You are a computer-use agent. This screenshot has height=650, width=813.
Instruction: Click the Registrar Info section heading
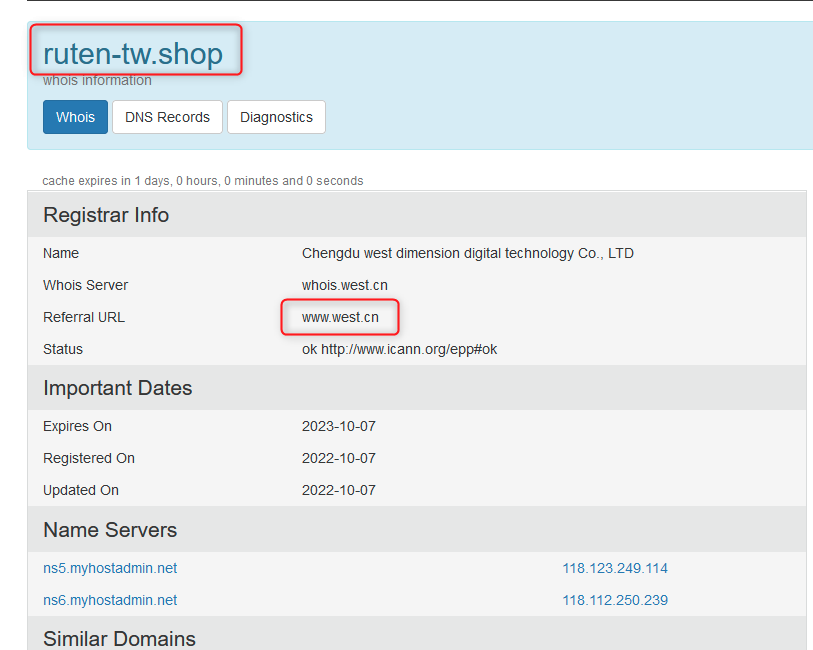tap(106, 215)
